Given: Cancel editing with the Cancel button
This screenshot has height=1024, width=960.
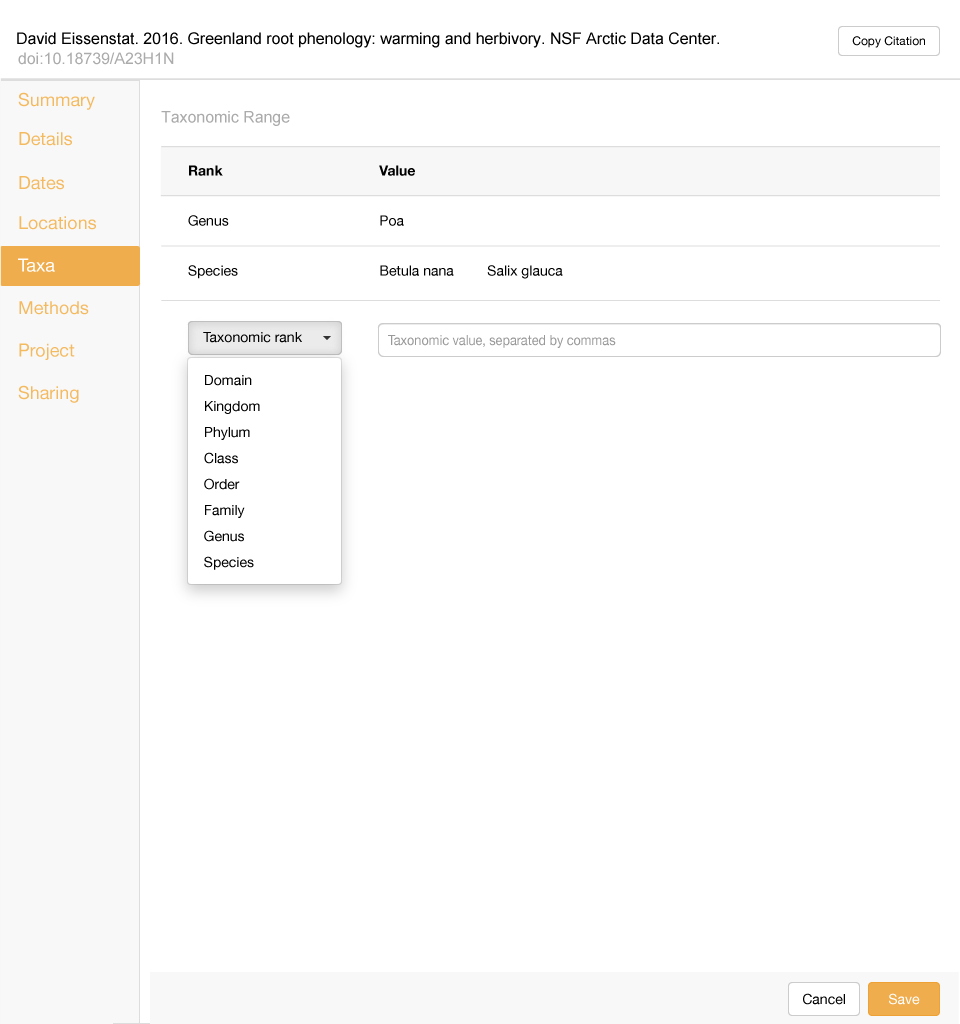Looking at the screenshot, I should (x=824, y=999).
